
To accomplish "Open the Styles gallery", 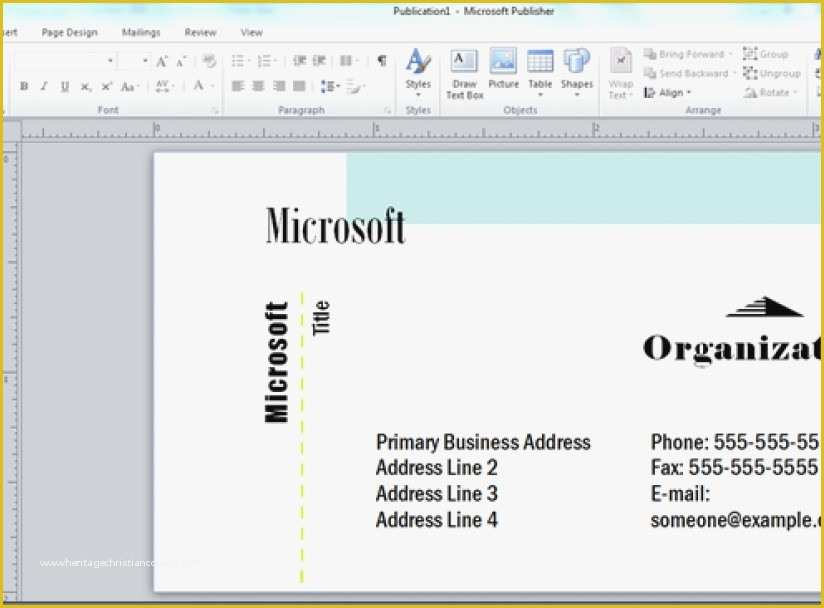I will [x=418, y=74].
